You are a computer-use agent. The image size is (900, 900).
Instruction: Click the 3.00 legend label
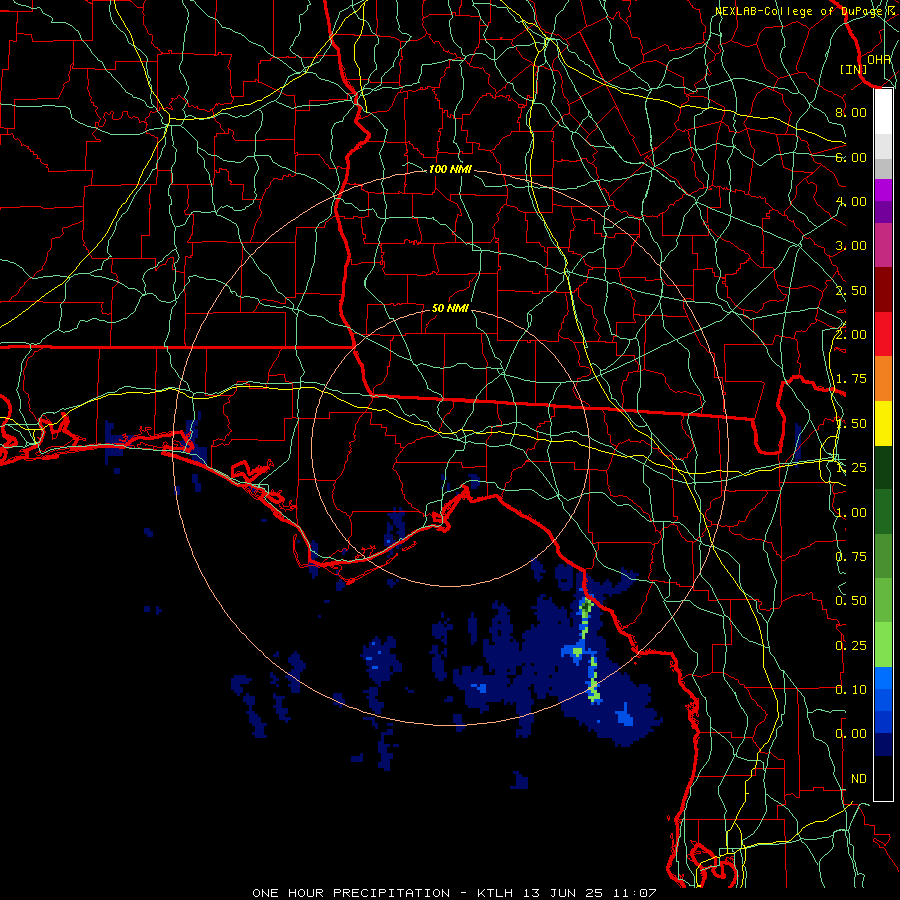tap(851, 246)
